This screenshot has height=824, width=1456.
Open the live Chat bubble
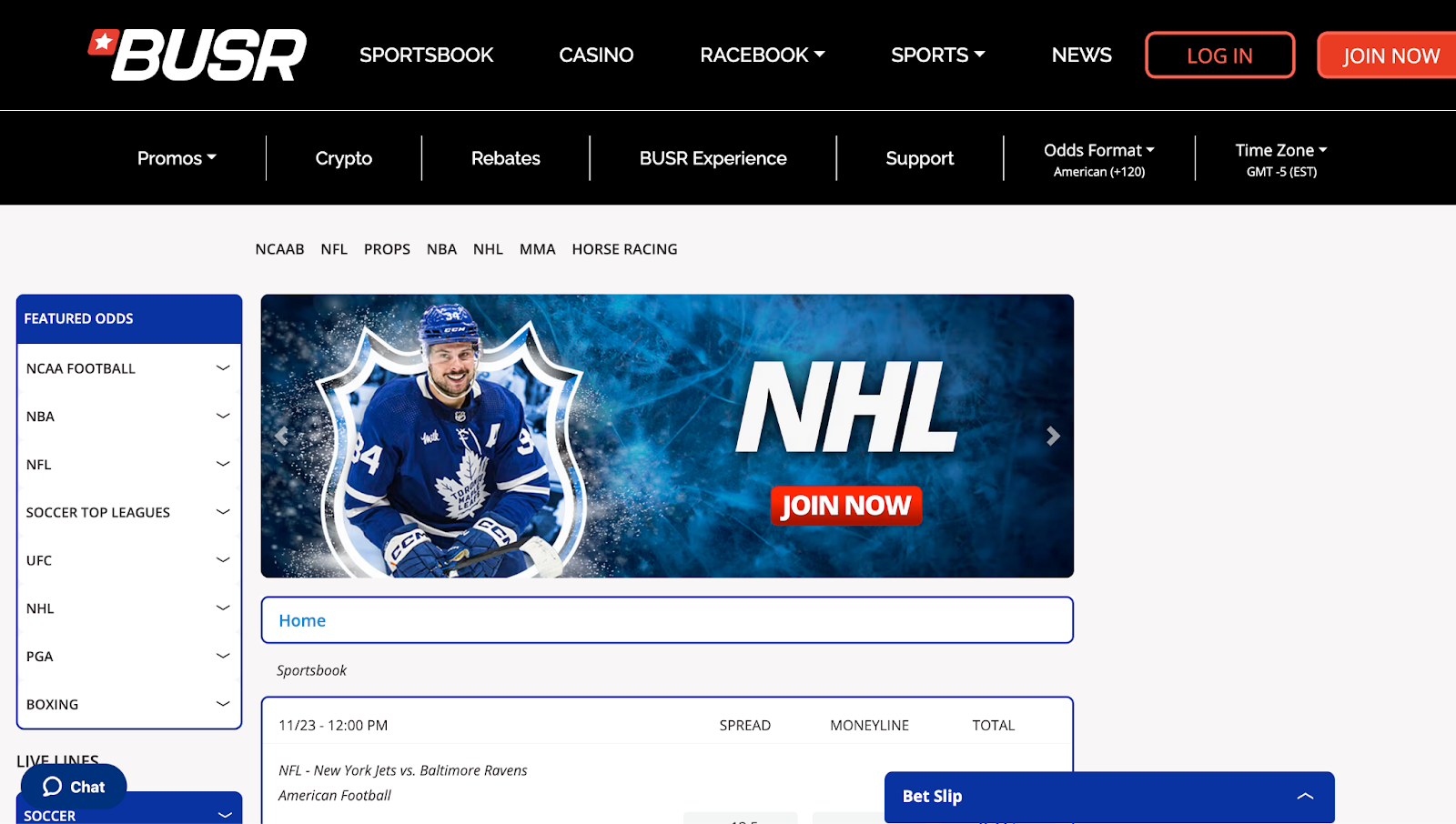click(x=74, y=787)
